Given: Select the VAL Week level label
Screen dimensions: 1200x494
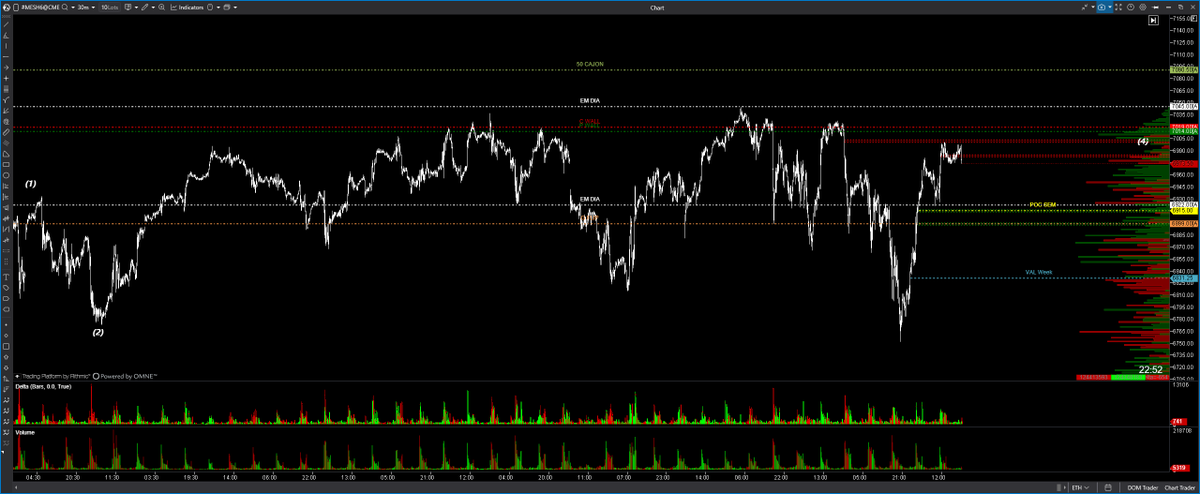Looking at the screenshot, I should [1039, 272].
